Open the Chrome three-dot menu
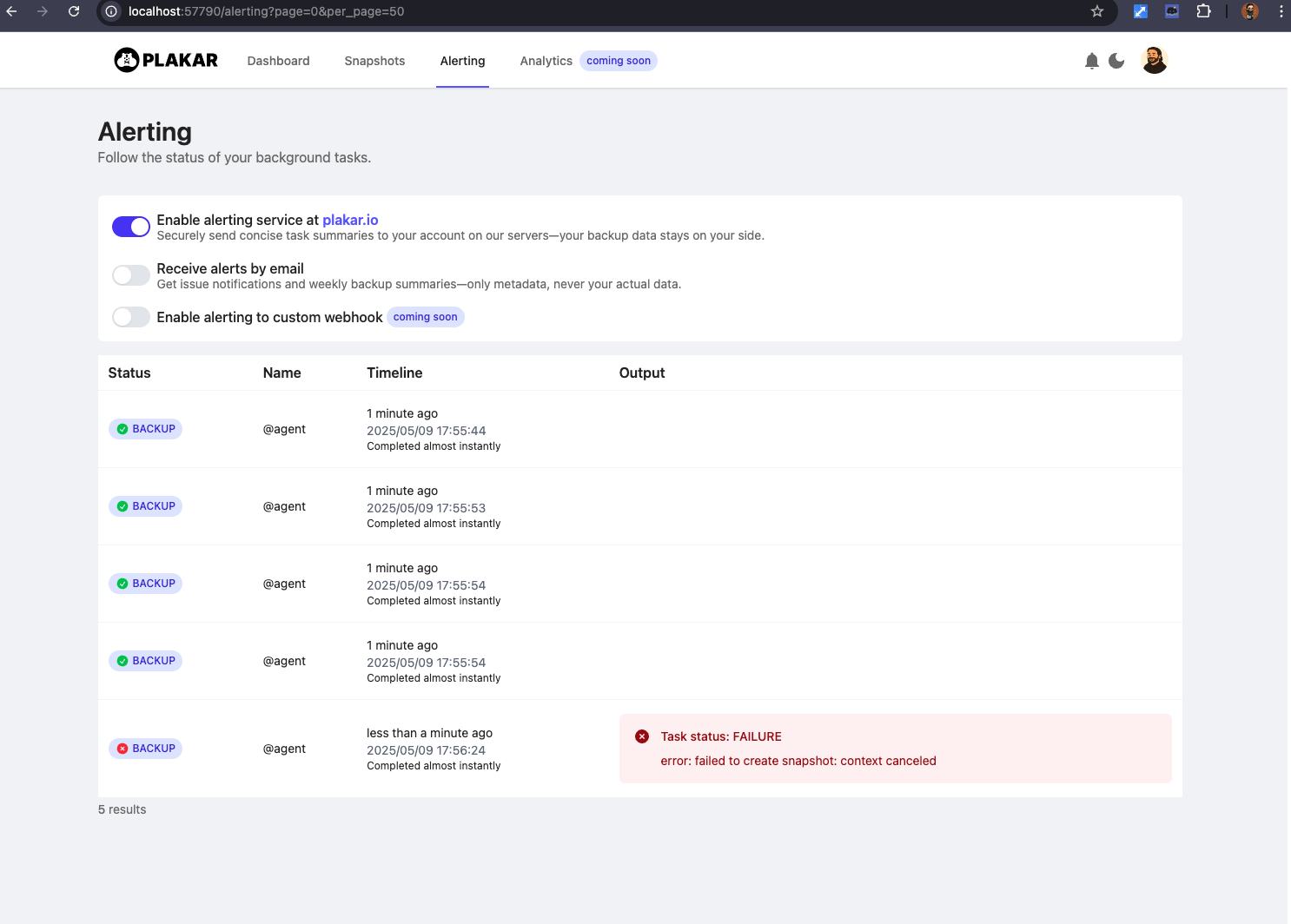This screenshot has height=924, width=1291. coord(1281,11)
